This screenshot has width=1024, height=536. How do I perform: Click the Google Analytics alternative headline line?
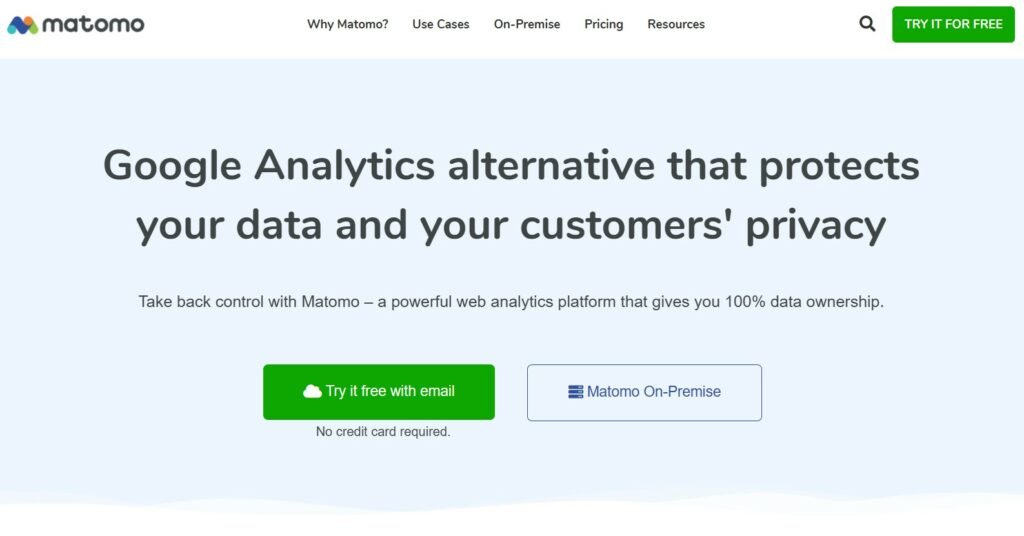[x=511, y=165]
